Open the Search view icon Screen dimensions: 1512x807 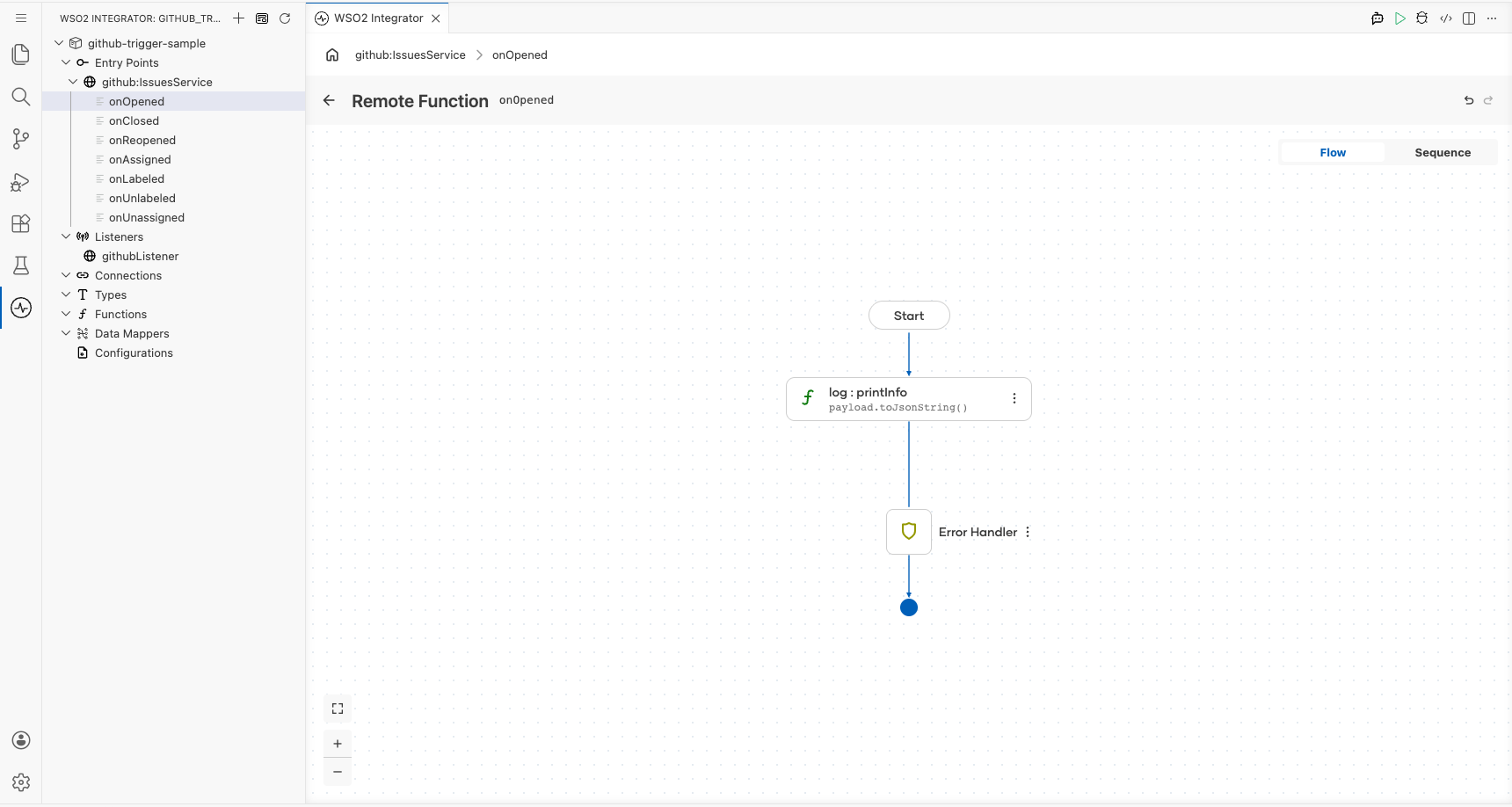point(21,97)
